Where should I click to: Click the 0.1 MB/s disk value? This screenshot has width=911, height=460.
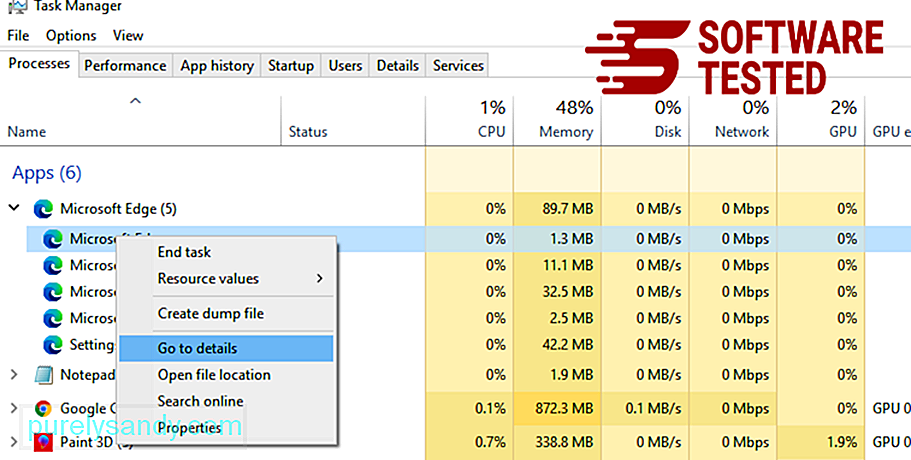[x=653, y=408]
